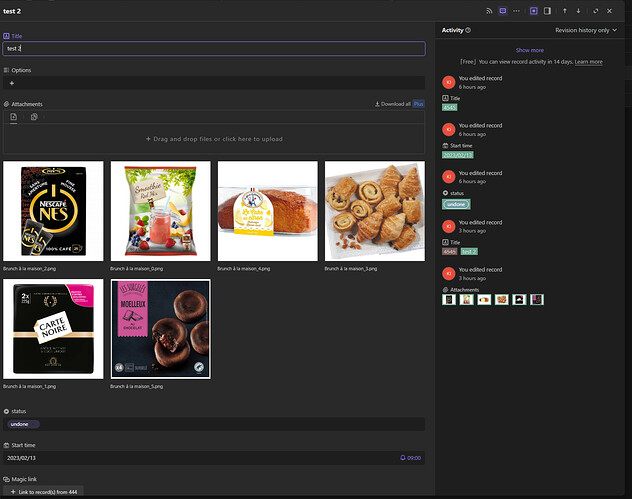
Task: Close the record detail with X
Action: coord(609,11)
